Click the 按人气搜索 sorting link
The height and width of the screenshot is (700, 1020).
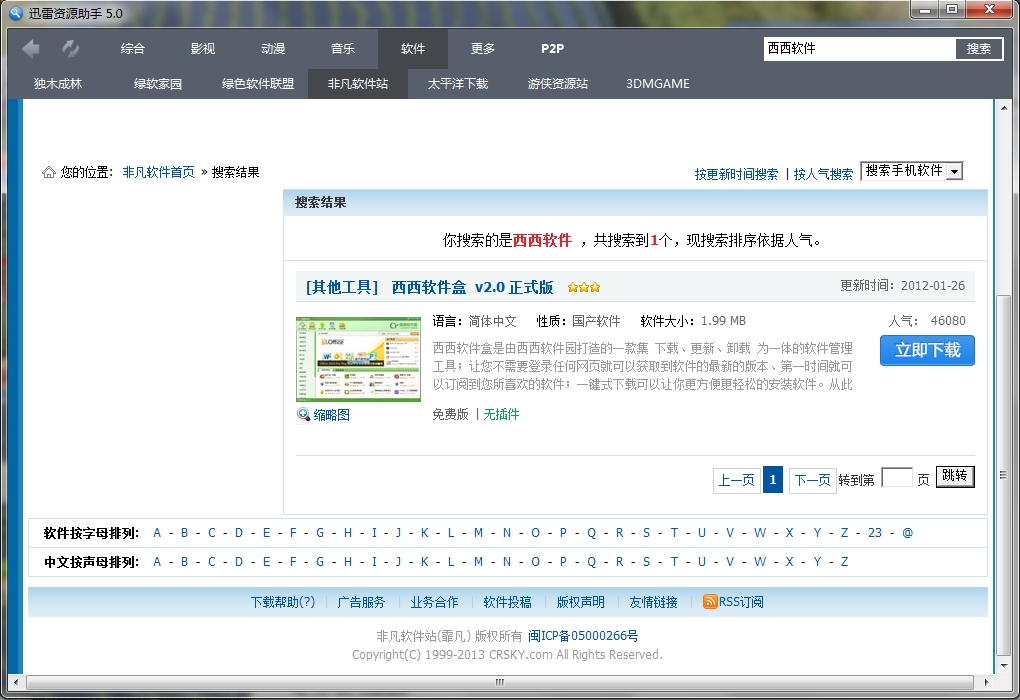pos(822,171)
